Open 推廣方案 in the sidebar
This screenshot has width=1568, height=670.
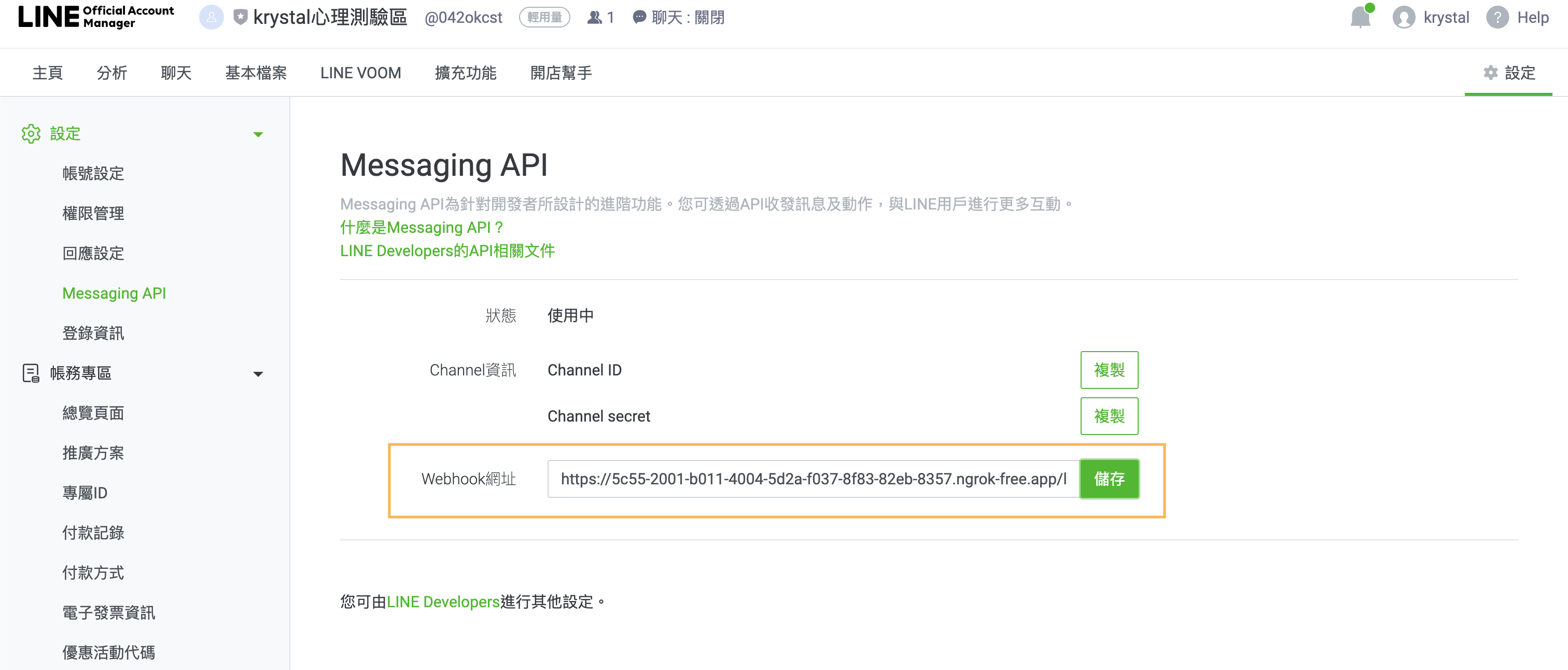point(93,453)
